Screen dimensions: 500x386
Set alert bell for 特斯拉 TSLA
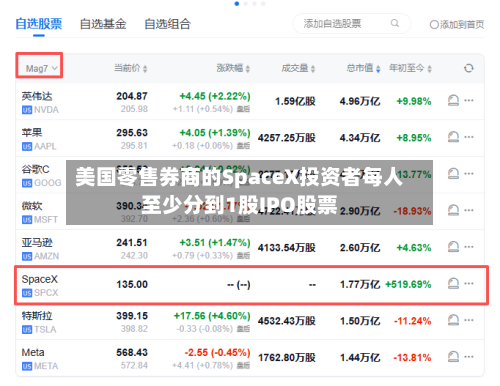453,320
